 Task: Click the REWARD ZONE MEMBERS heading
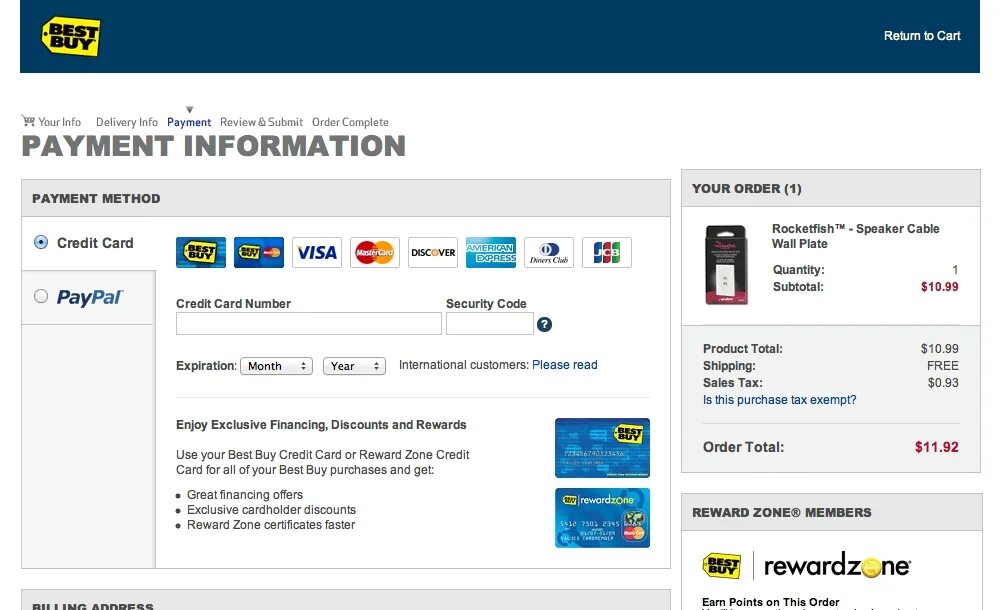781,512
